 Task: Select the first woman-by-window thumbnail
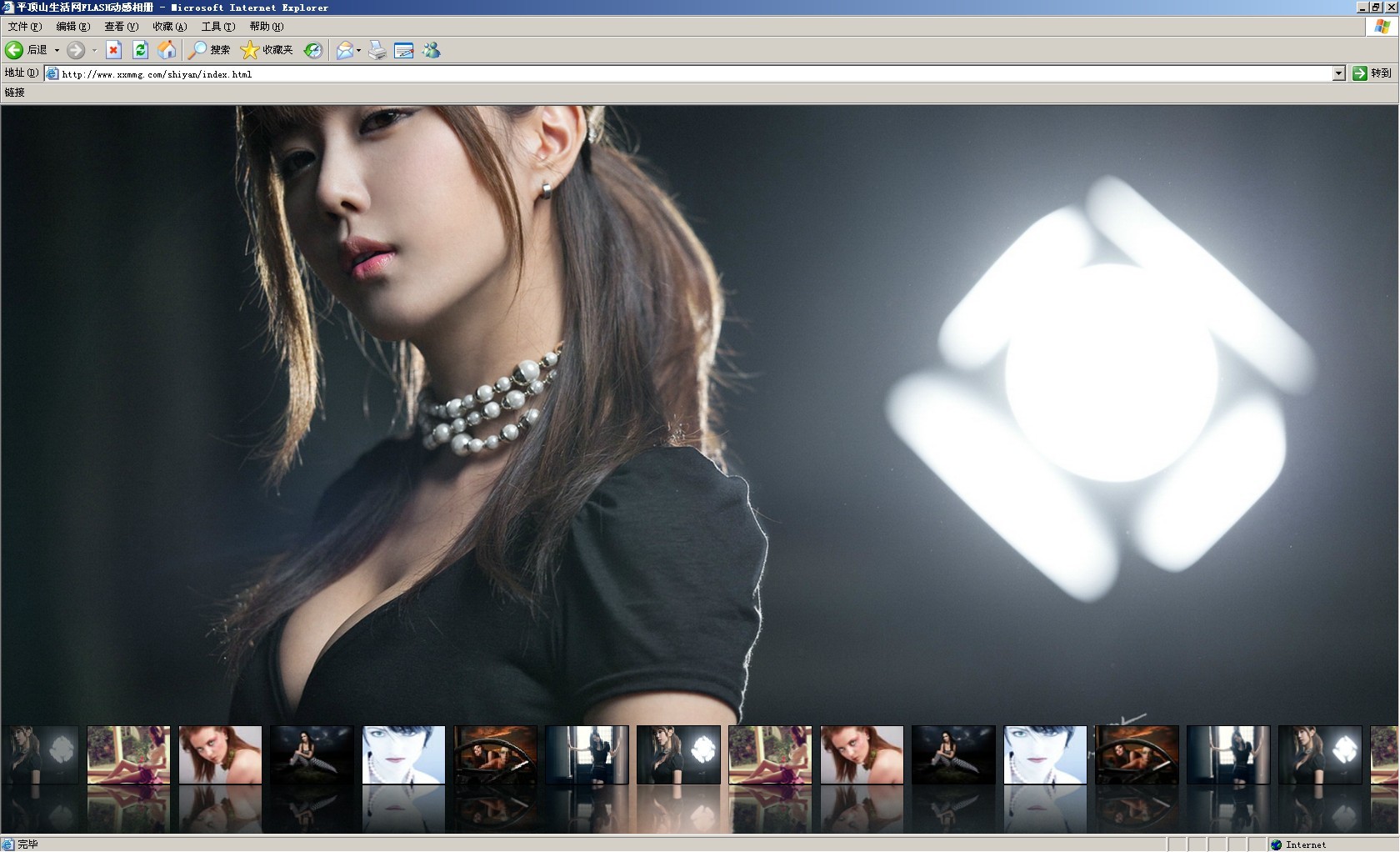coord(587,755)
